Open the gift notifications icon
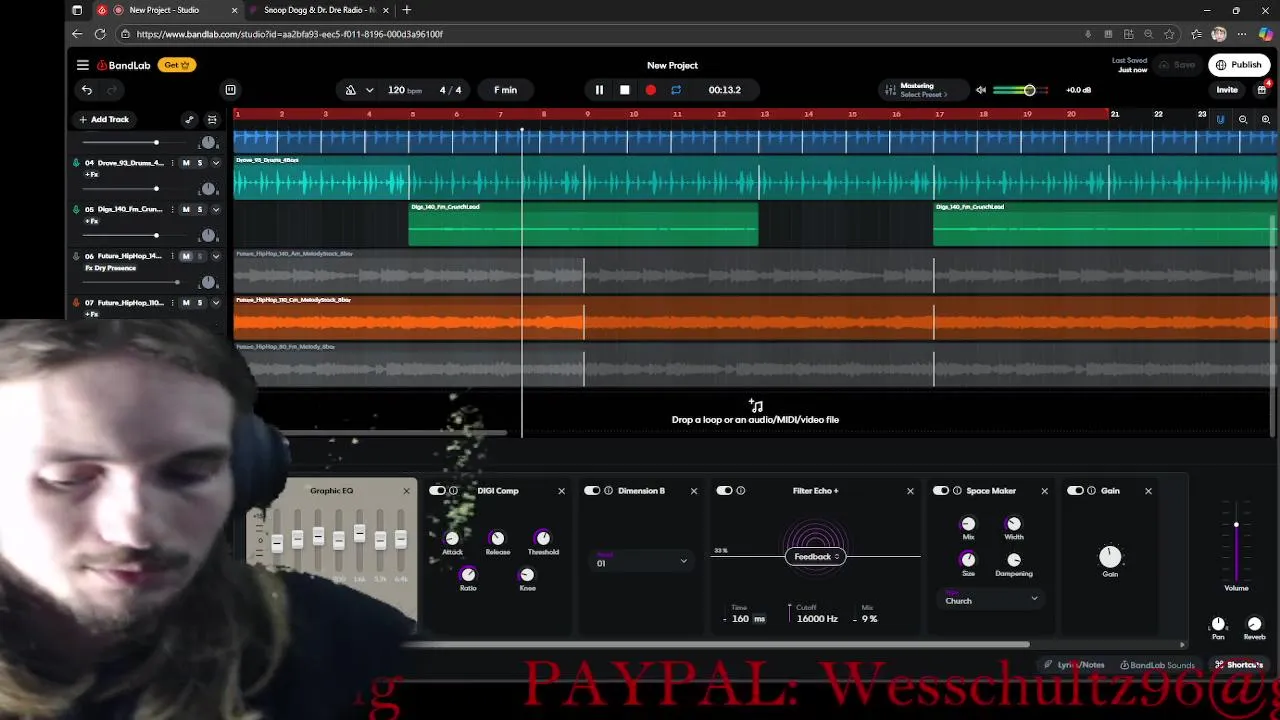Screen dimensions: 1280x720 click(x=1262, y=90)
